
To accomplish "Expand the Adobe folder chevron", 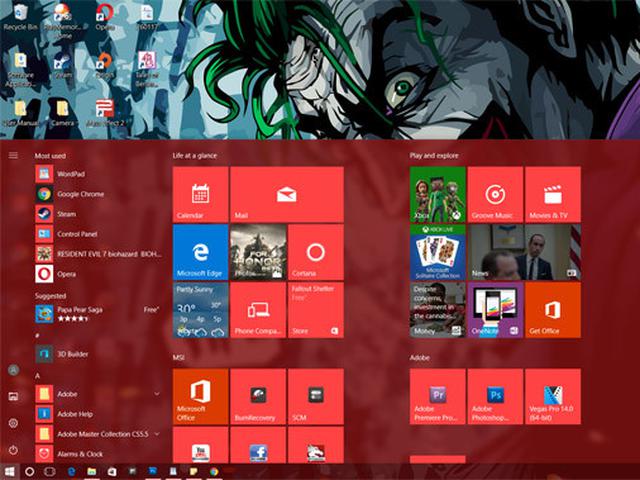I will click(x=157, y=394).
